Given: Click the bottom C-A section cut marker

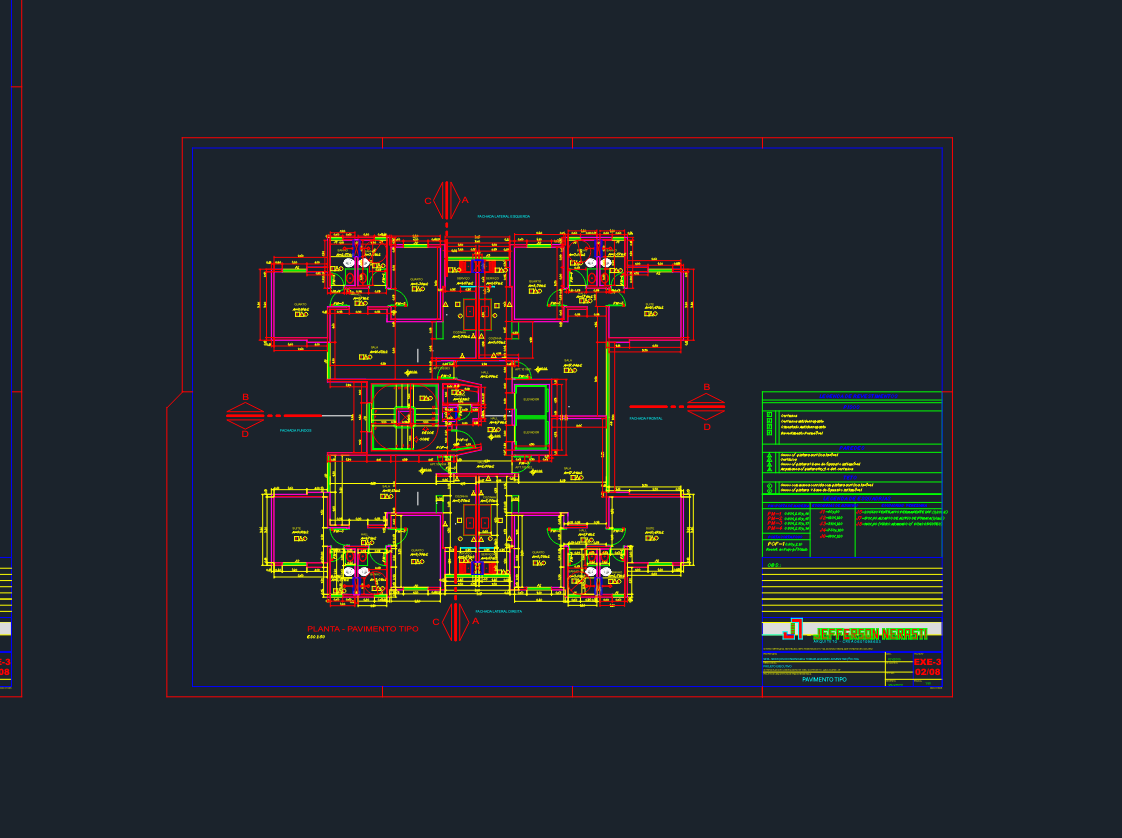Looking at the screenshot, I should (456, 622).
